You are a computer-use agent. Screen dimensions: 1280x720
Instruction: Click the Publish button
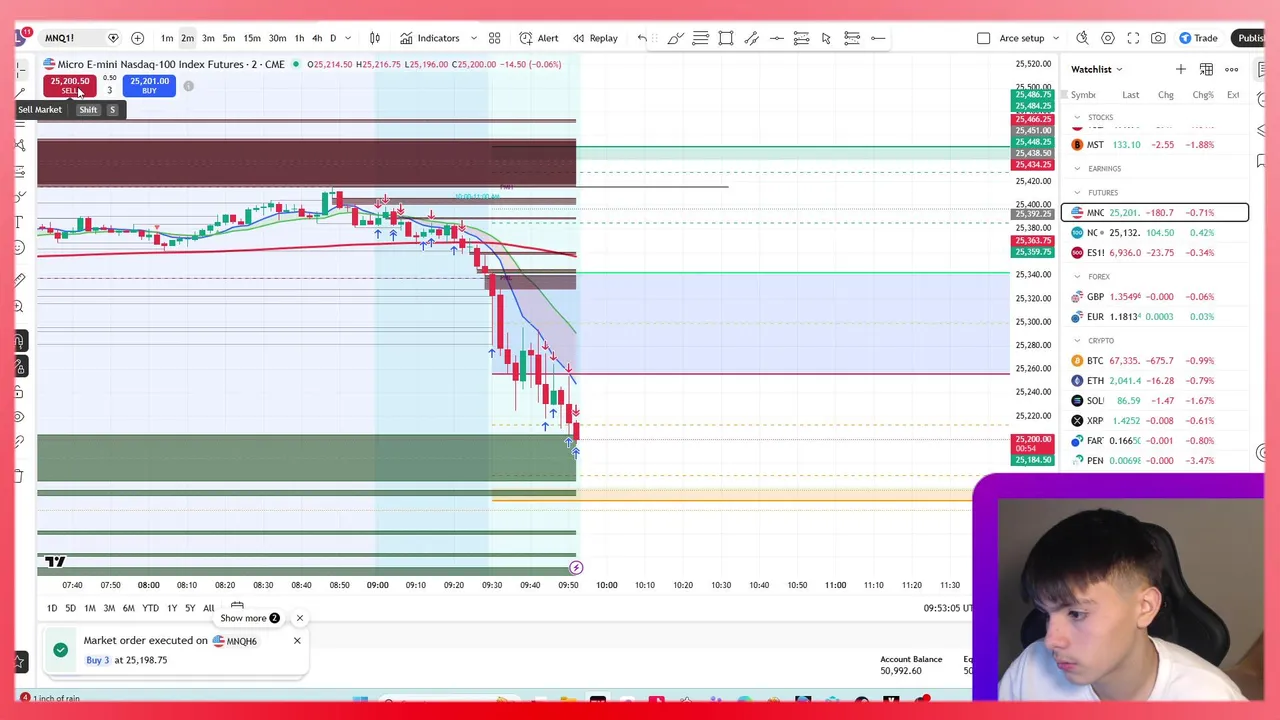coord(1249,38)
